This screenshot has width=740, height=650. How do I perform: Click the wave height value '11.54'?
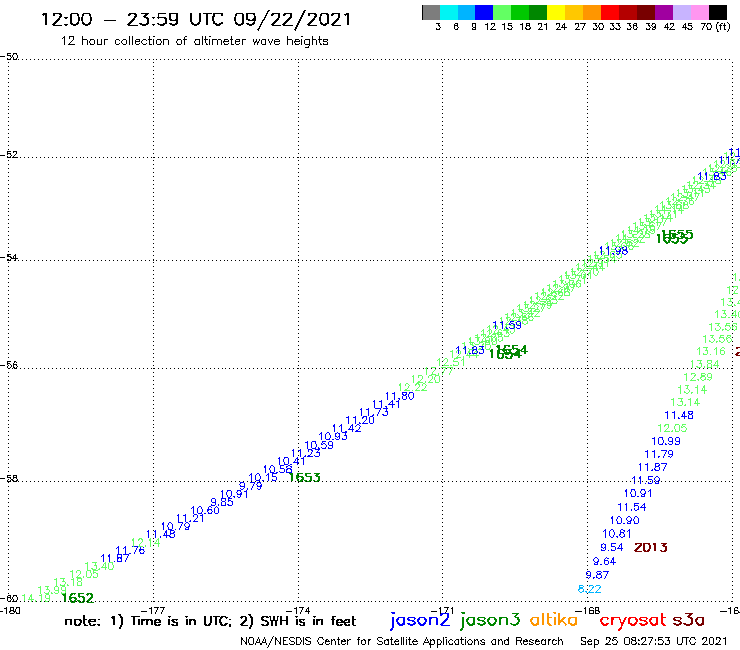coord(632,507)
